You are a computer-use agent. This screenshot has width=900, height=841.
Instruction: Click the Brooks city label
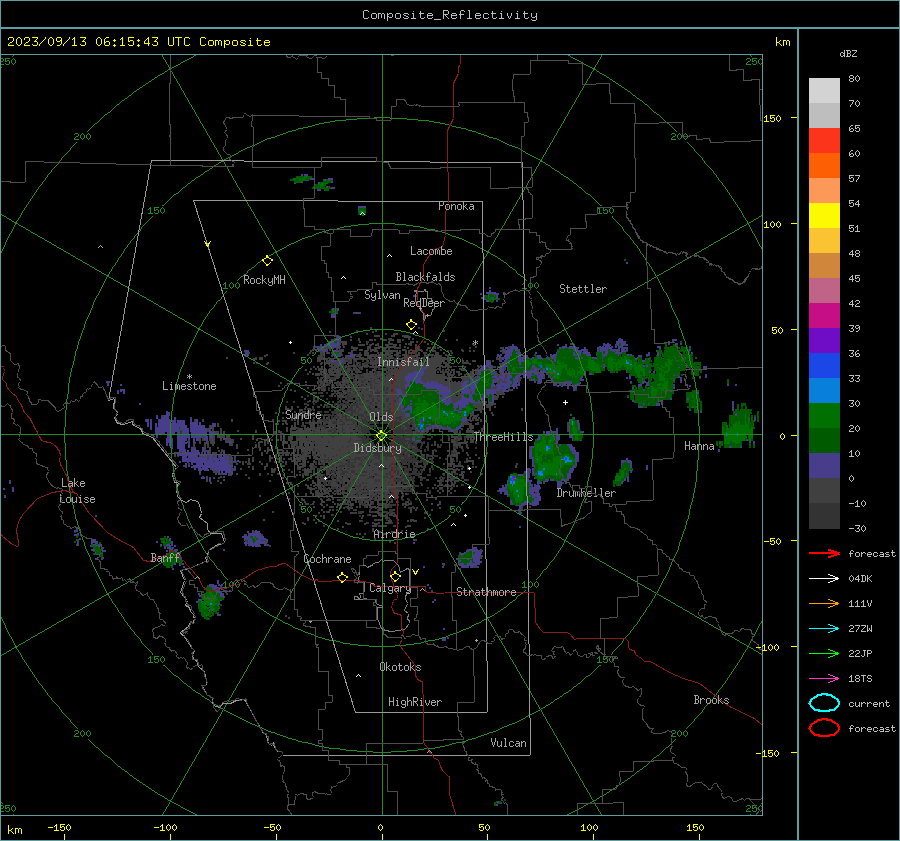[x=711, y=700]
